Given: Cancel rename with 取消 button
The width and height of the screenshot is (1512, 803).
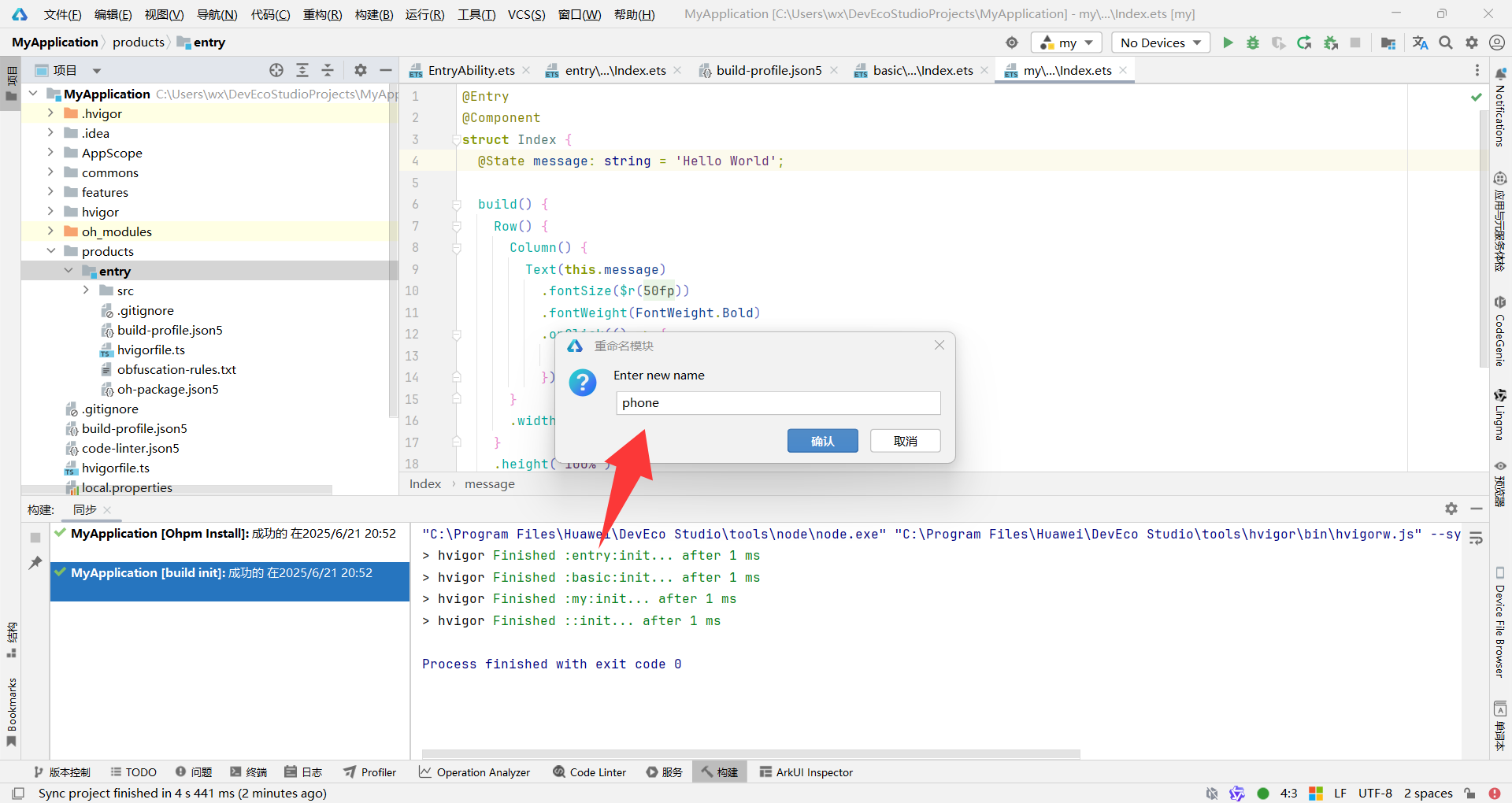Looking at the screenshot, I should (x=905, y=441).
